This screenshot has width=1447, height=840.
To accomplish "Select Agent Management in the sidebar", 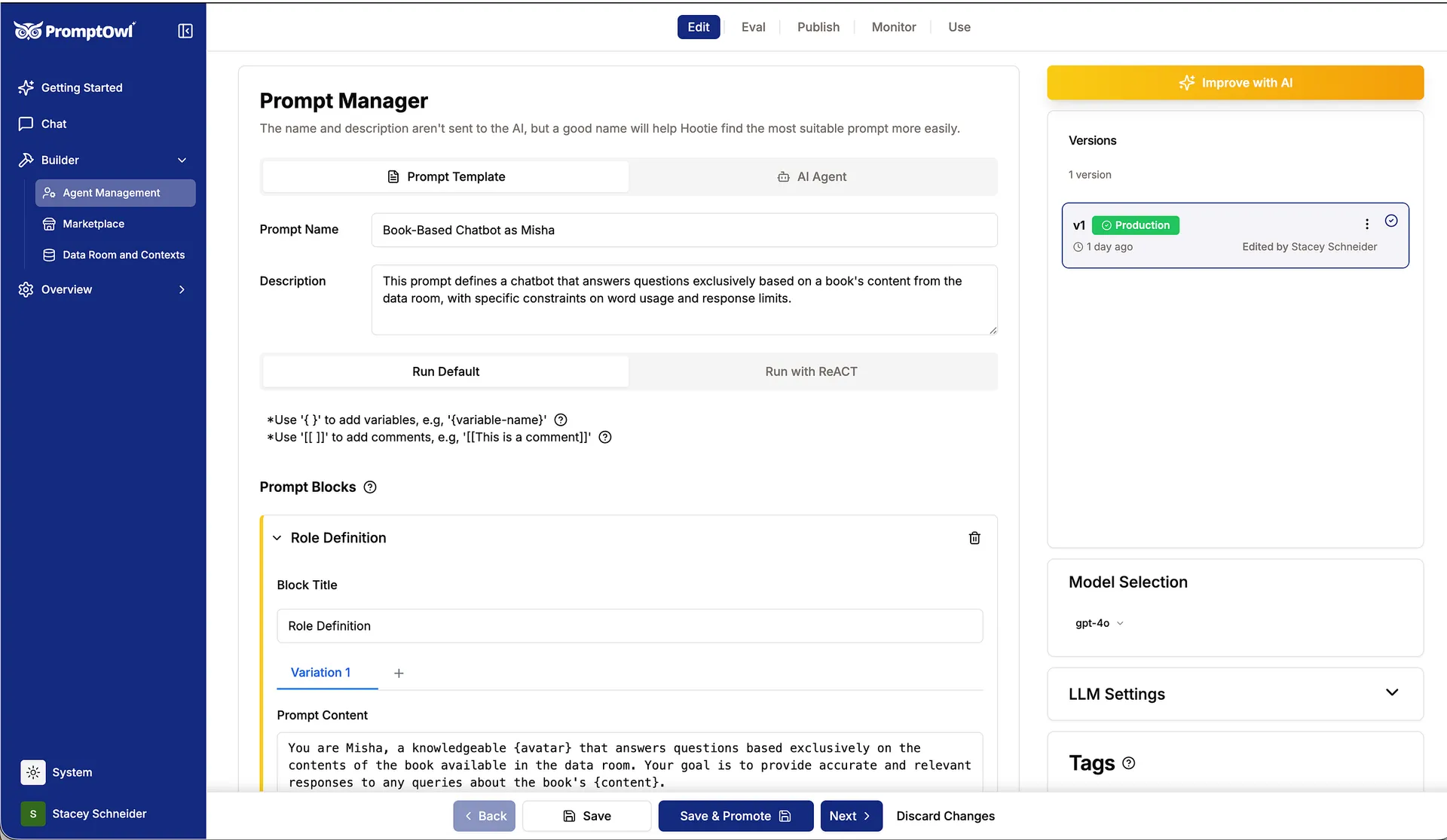I will coord(112,192).
